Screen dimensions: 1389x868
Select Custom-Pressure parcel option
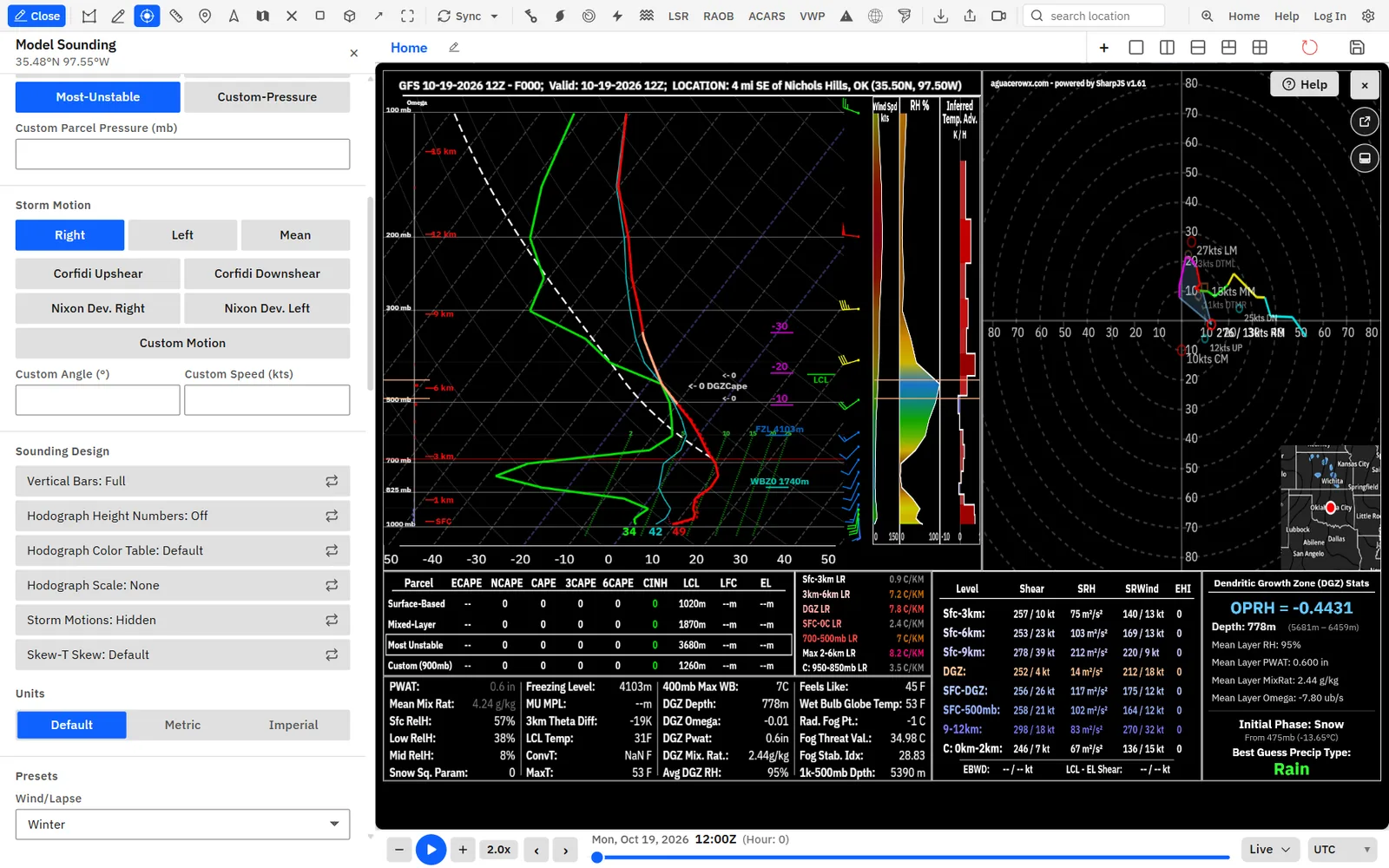pos(267,97)
